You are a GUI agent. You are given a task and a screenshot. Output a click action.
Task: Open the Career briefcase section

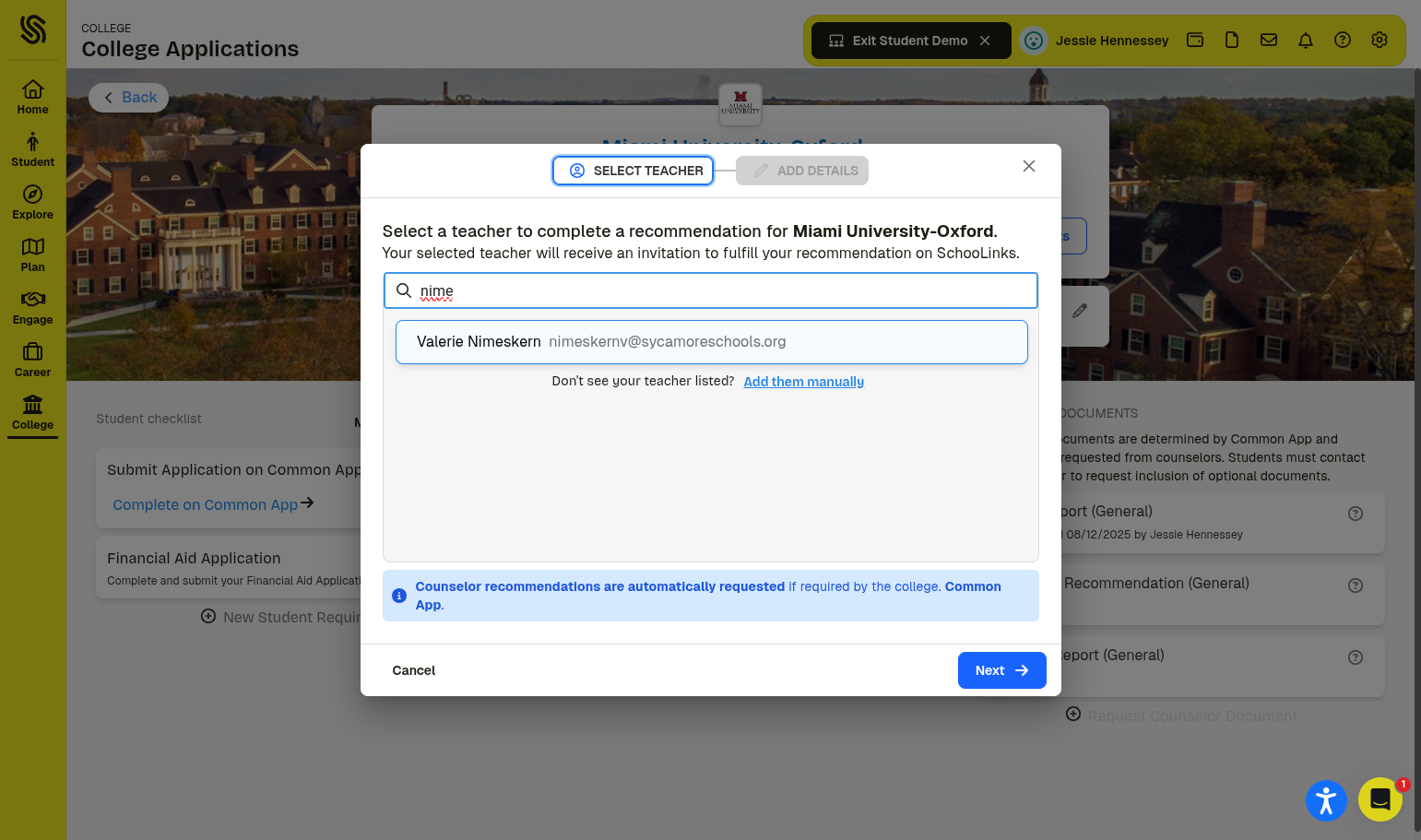pyautogui.click(x=32, y=360)
